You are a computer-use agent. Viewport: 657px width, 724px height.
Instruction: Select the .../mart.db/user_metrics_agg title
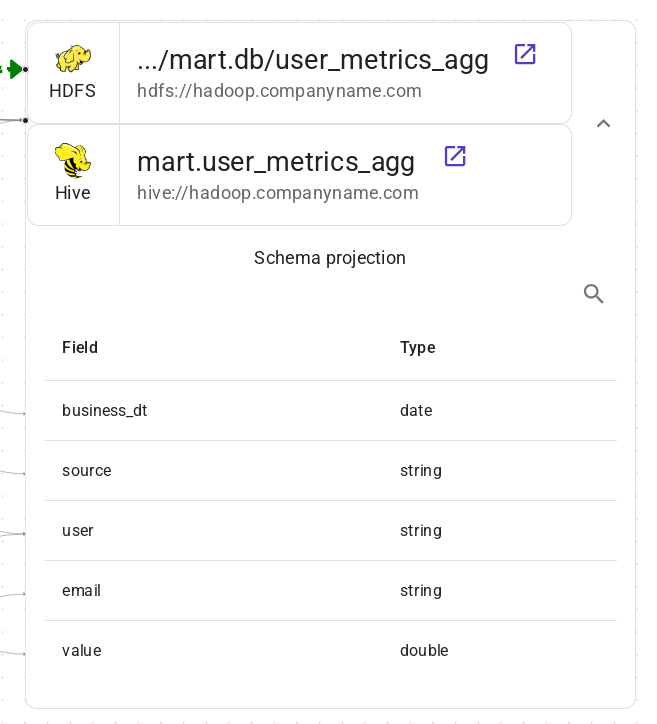coord(313,60)
